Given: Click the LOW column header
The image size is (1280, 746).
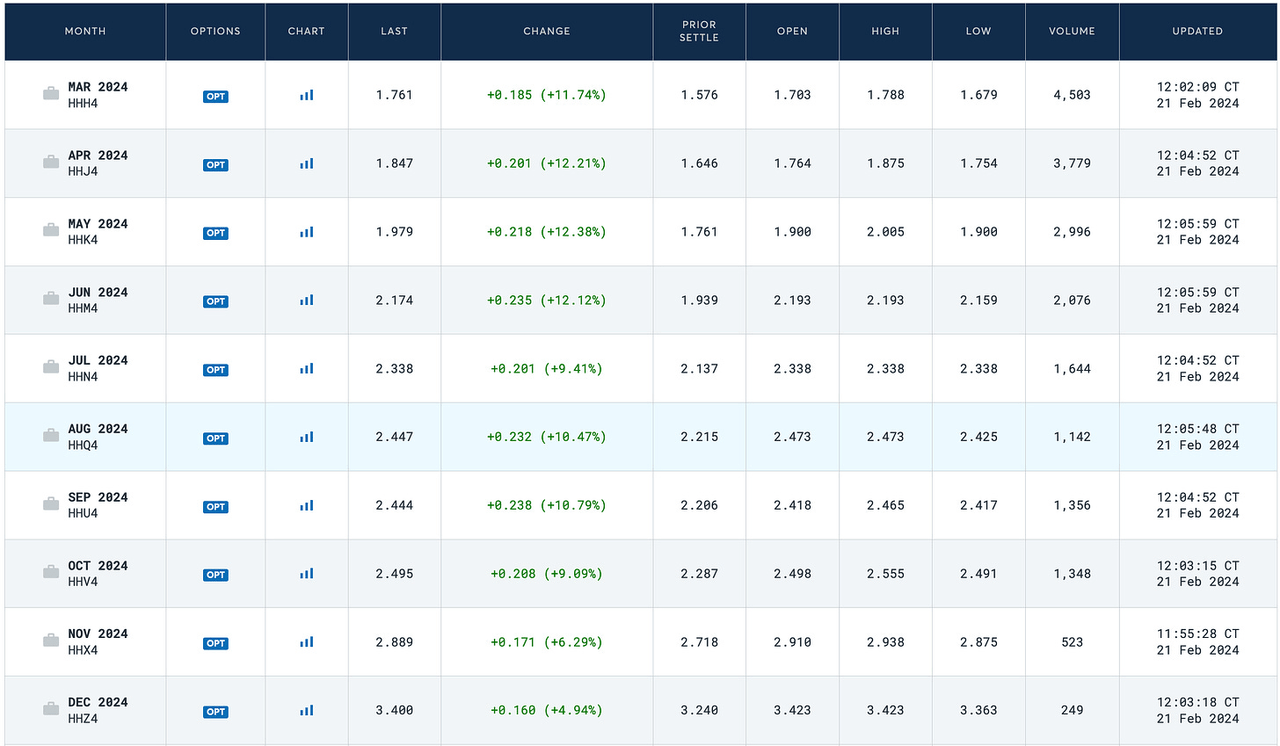Looking at the screenshot, I should 978,31.
